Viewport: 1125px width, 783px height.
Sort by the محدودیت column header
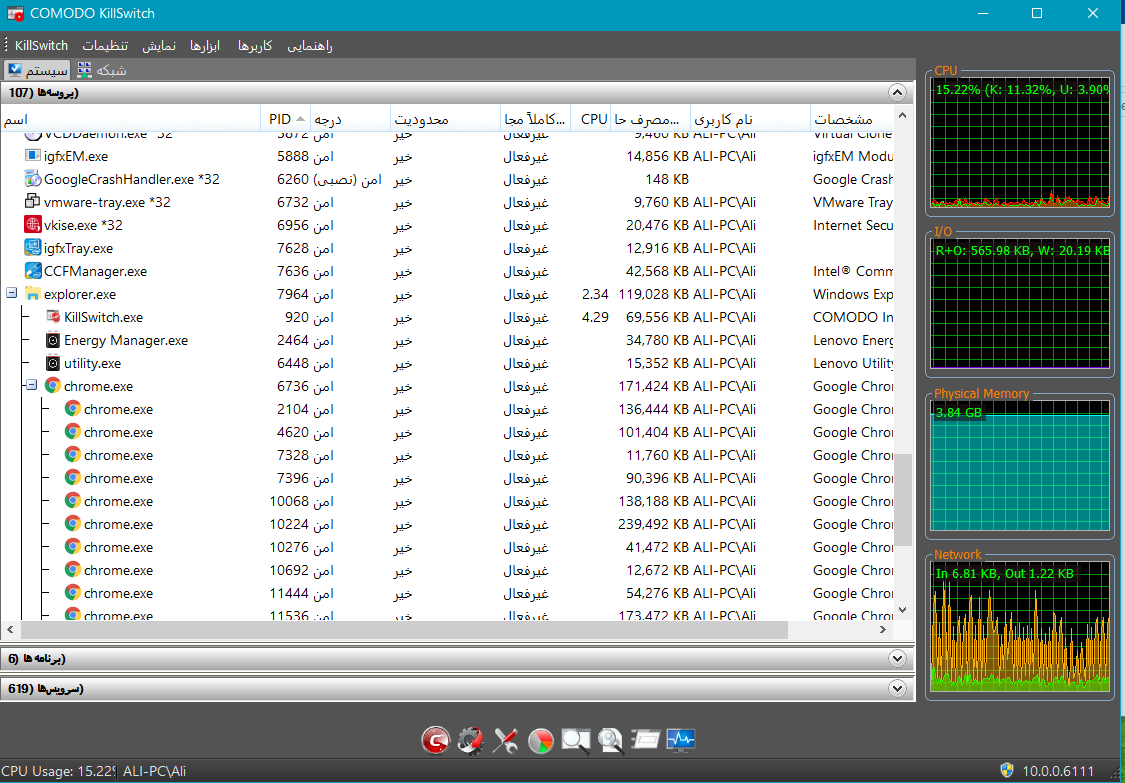click(x=446, y=119)
